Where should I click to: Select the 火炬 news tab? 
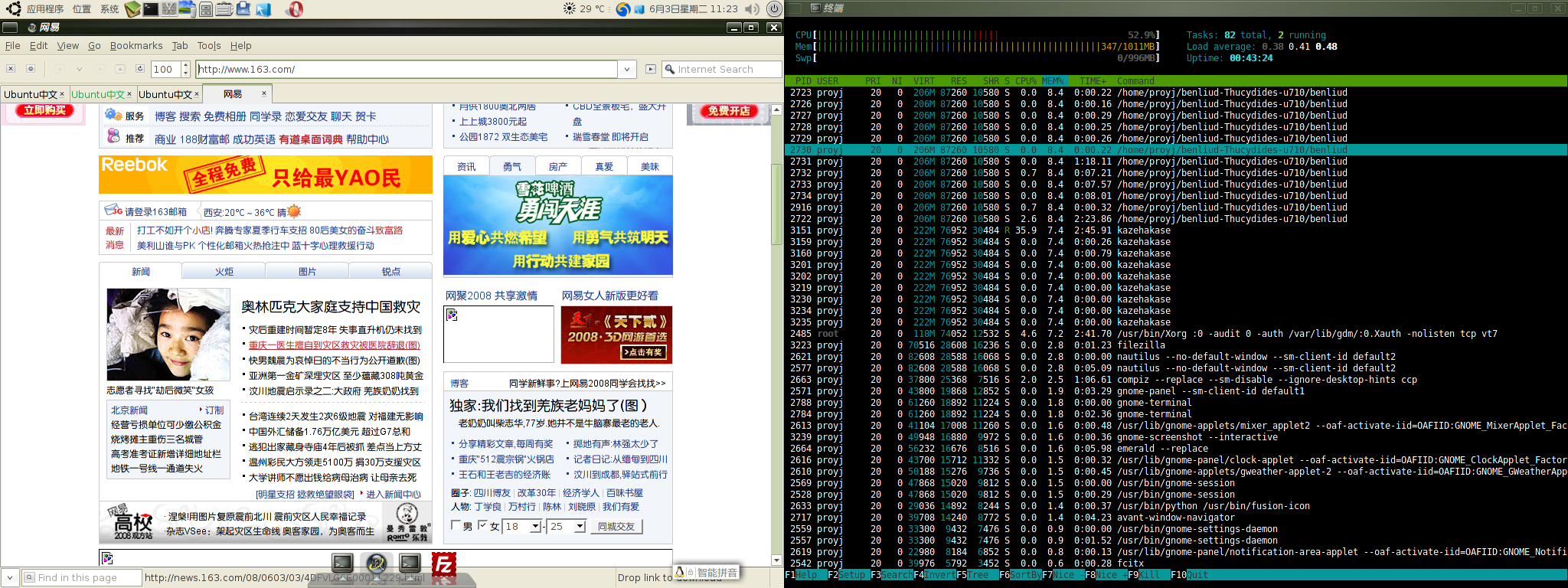(x=224, y=271)
